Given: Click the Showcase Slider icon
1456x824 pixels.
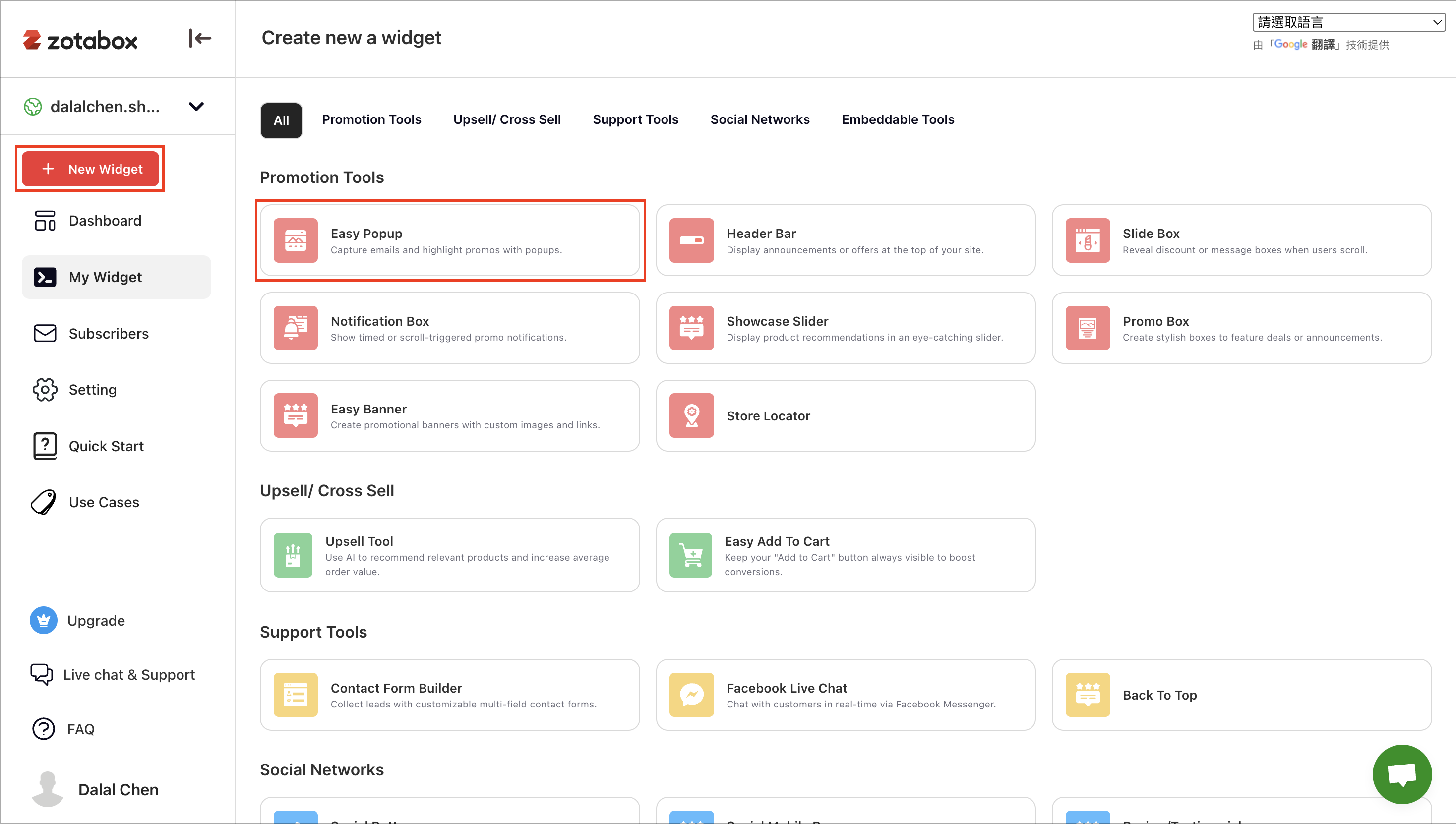Looking at the screenshot, I should (x=692, y=328).
